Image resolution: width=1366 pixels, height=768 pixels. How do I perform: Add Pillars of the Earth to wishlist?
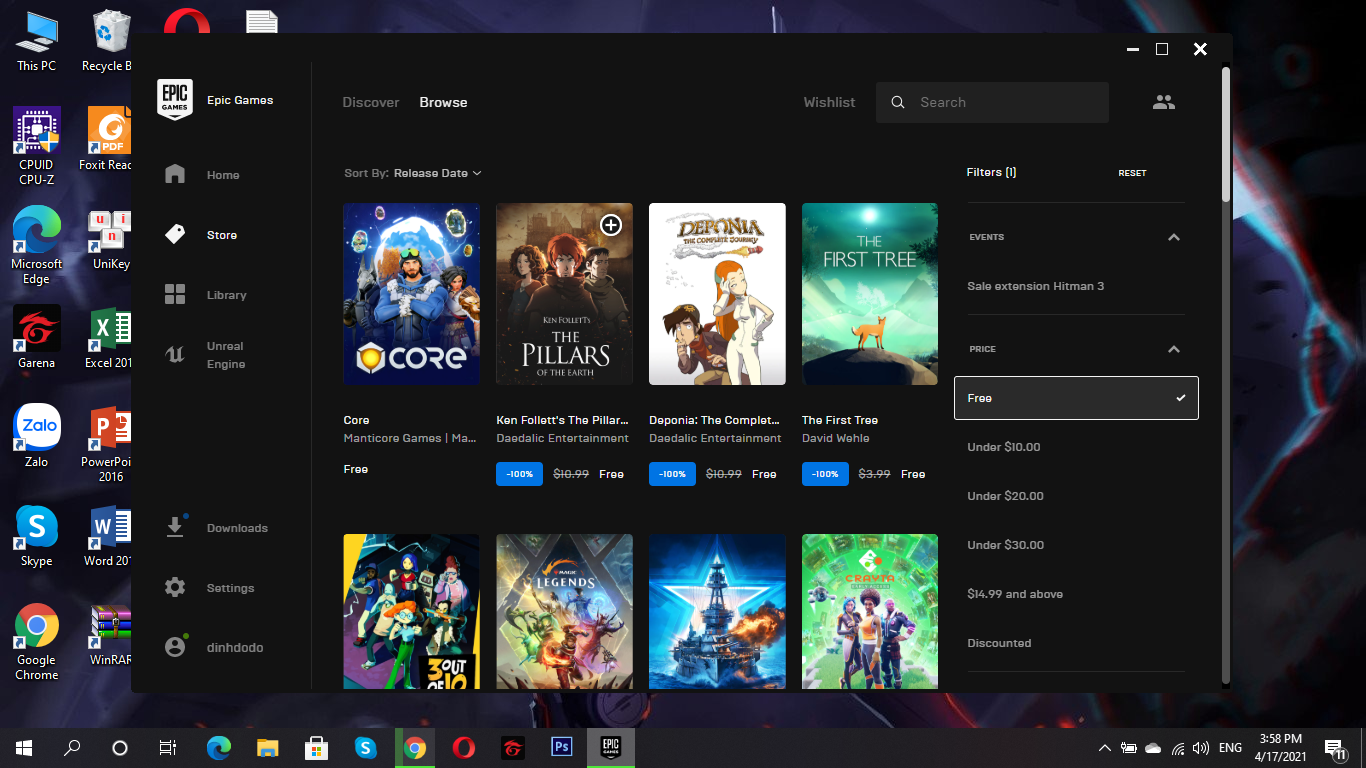[x=611, y=225]
